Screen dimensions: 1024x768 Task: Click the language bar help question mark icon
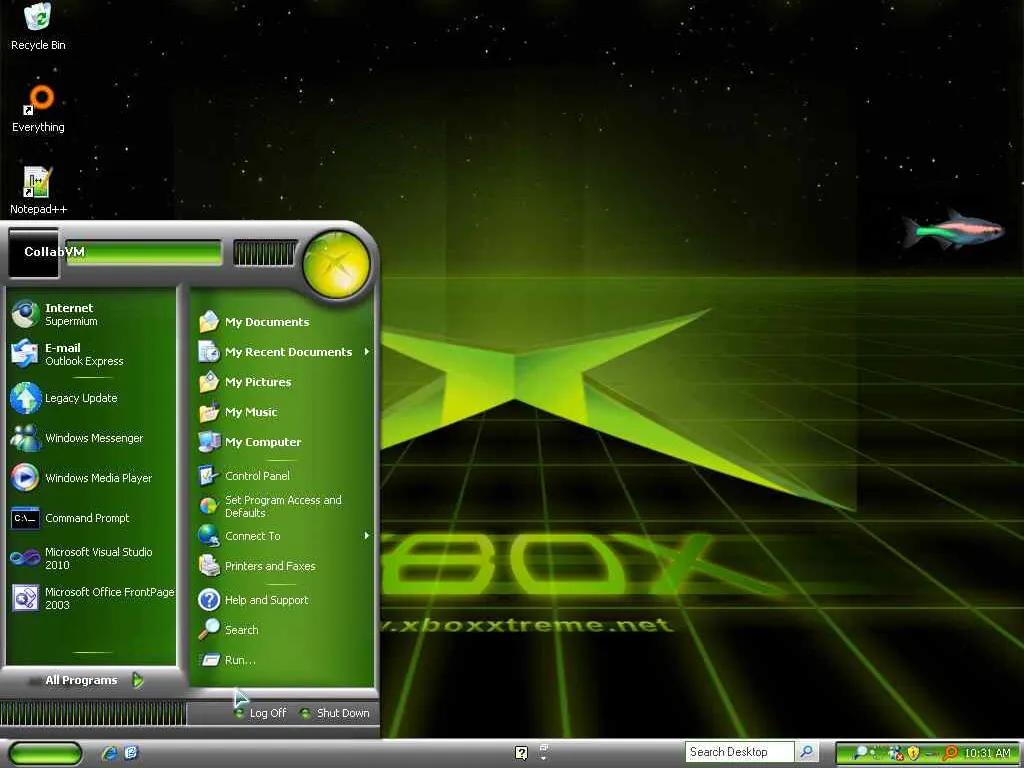(521, 753)
